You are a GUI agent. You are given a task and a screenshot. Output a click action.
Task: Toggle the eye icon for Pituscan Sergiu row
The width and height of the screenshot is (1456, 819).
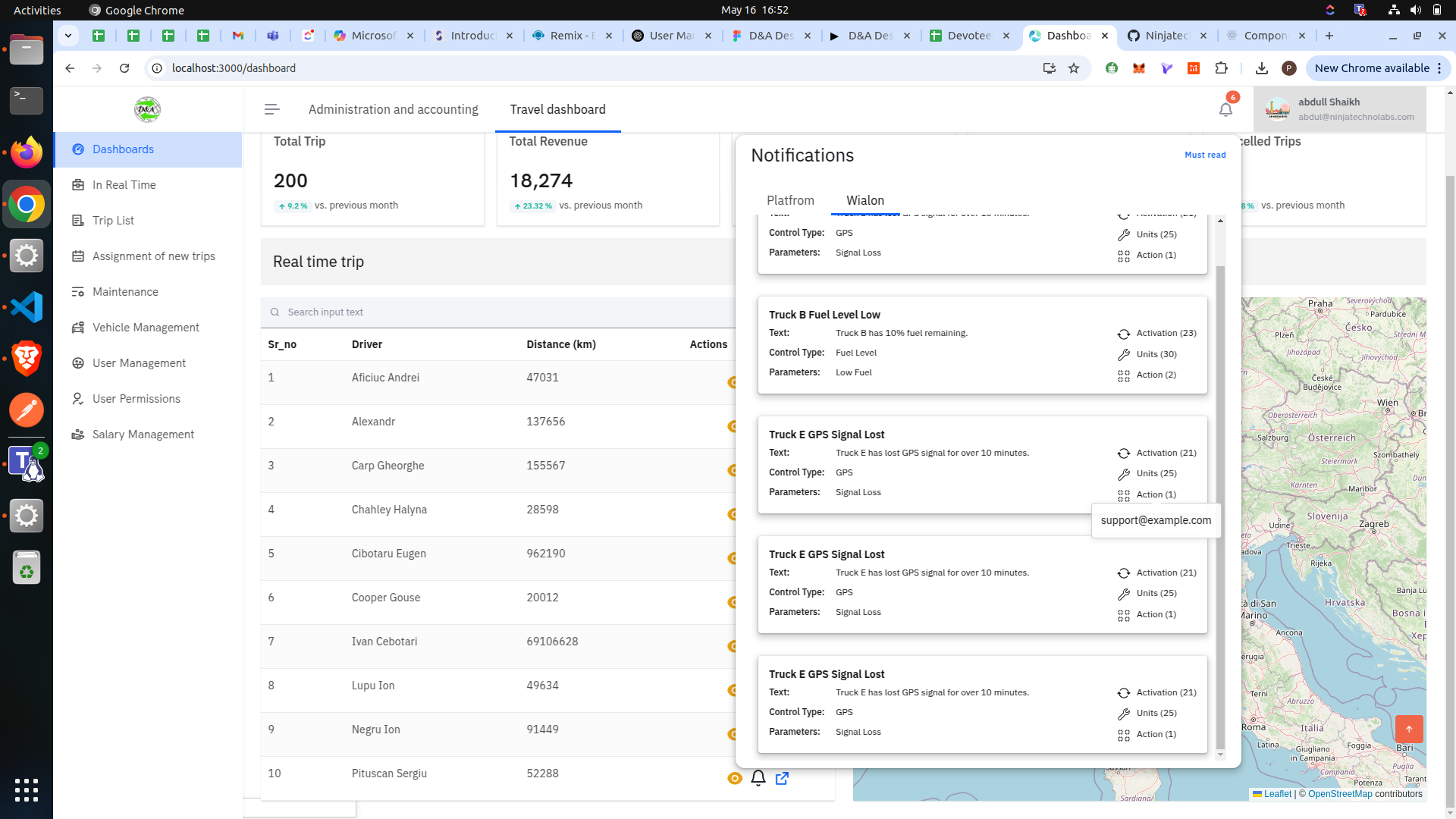point(734,778)
